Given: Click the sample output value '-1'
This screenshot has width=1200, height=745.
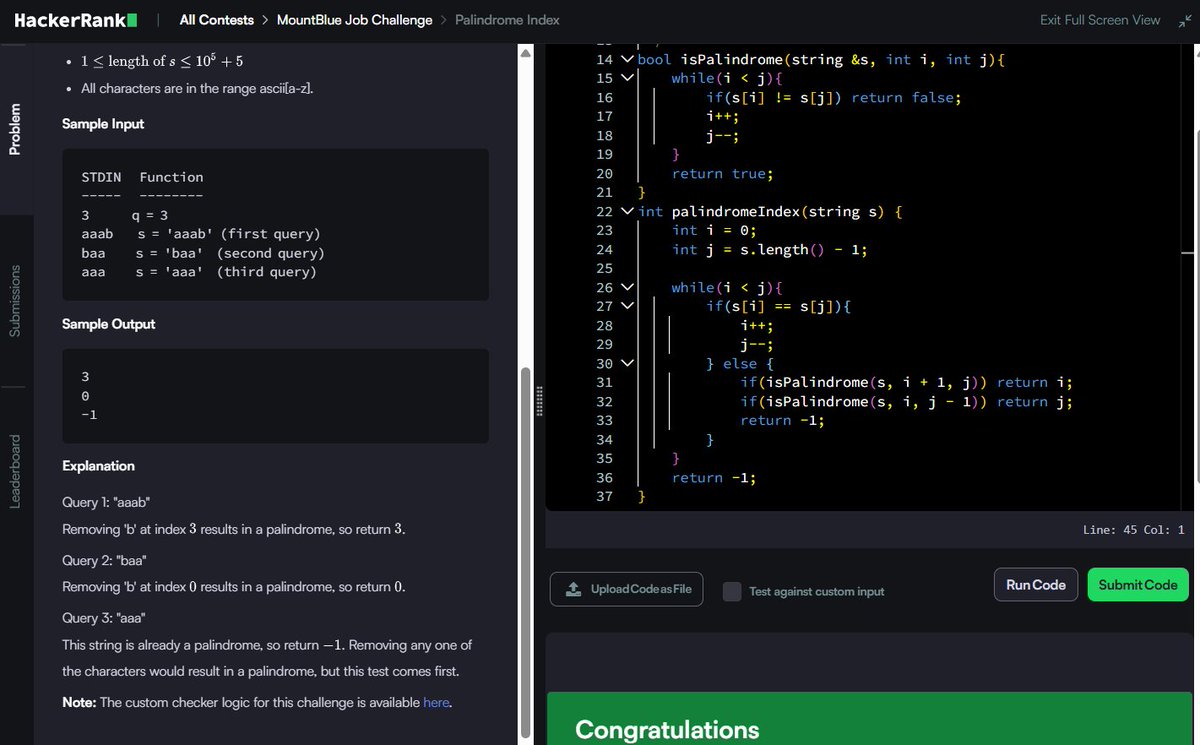Looking at the screenshot, I should click(x=89, y=414).
